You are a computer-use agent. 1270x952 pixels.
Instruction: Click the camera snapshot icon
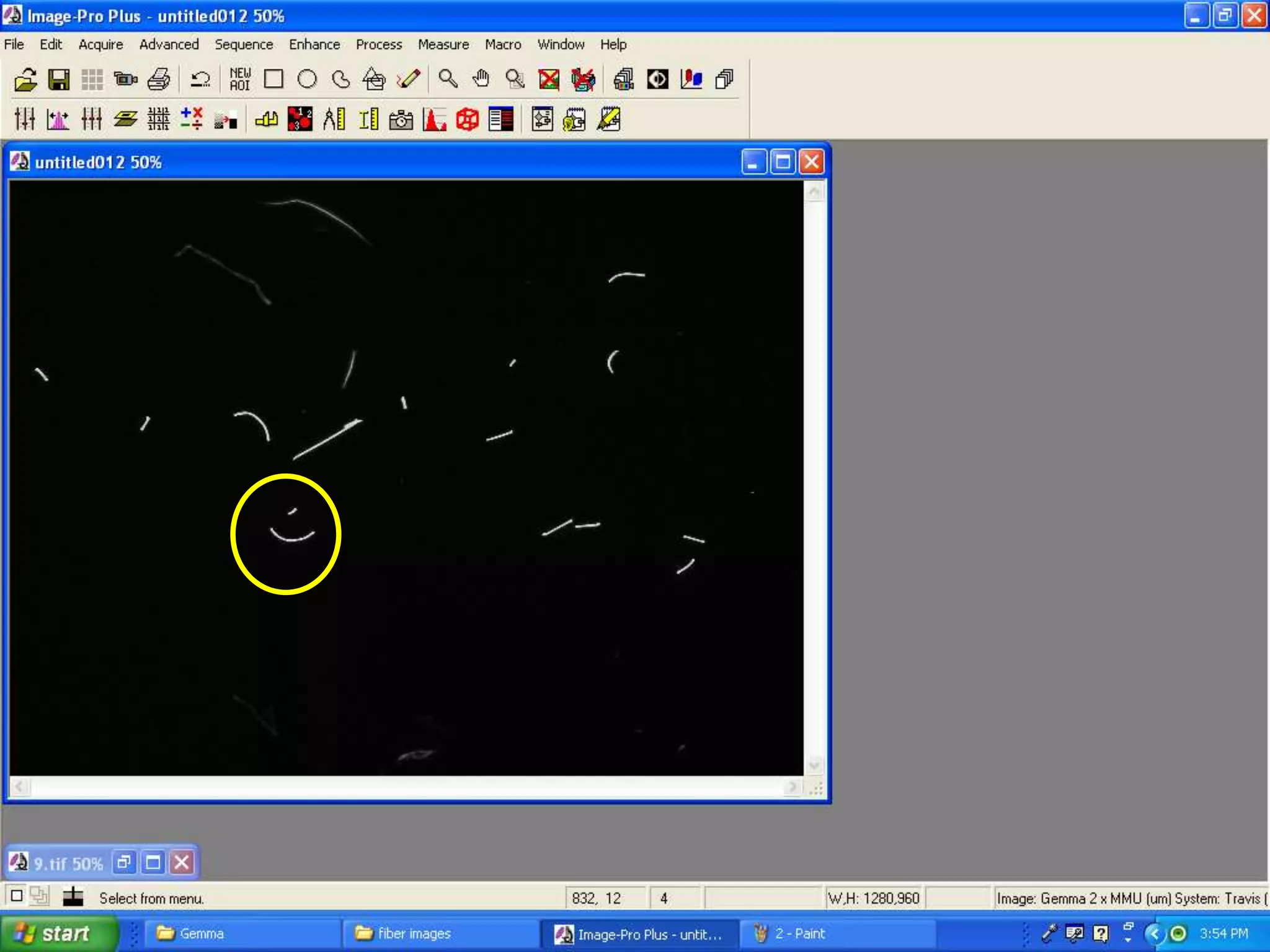coord(401,119)
